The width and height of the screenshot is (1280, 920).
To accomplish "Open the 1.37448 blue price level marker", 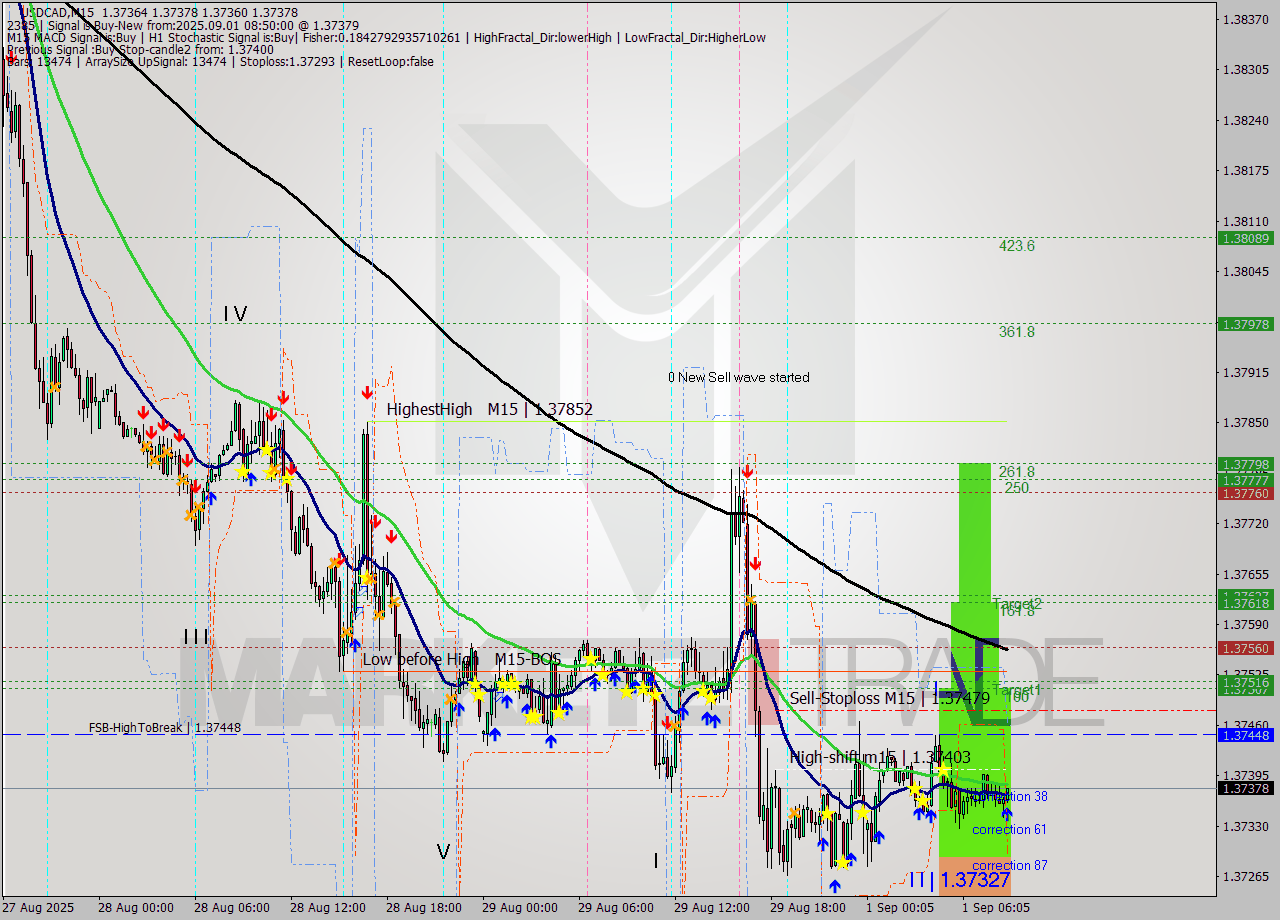I will 1244,734.
